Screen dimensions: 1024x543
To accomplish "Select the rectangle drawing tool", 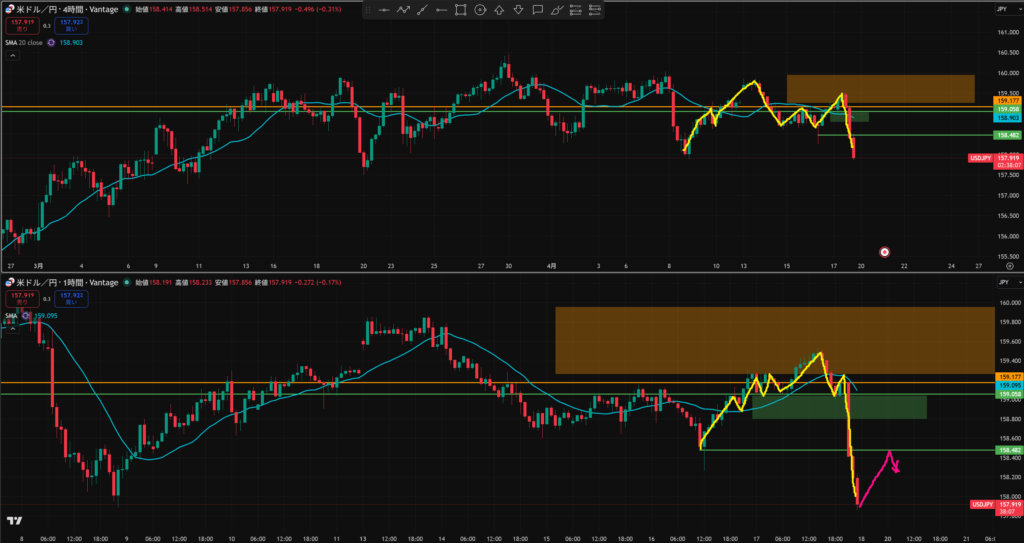I will (460, 10).
